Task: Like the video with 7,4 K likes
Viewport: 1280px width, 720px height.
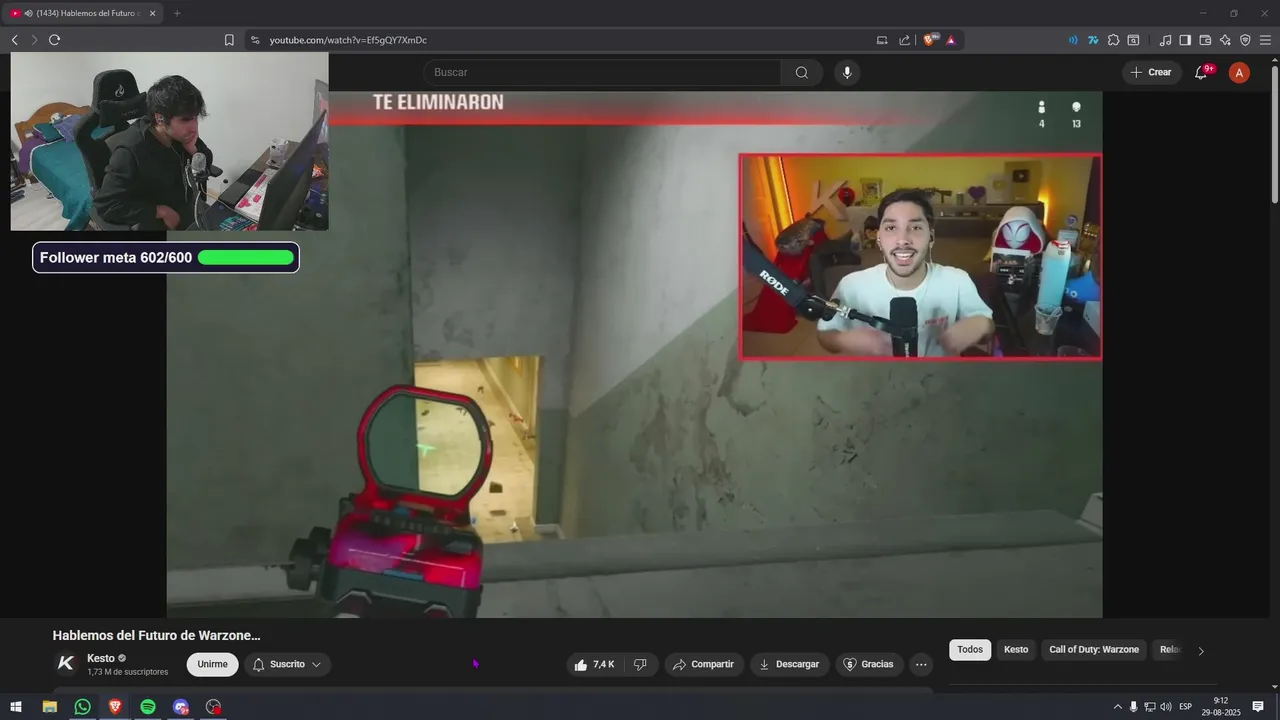Action: click(595, 664)
